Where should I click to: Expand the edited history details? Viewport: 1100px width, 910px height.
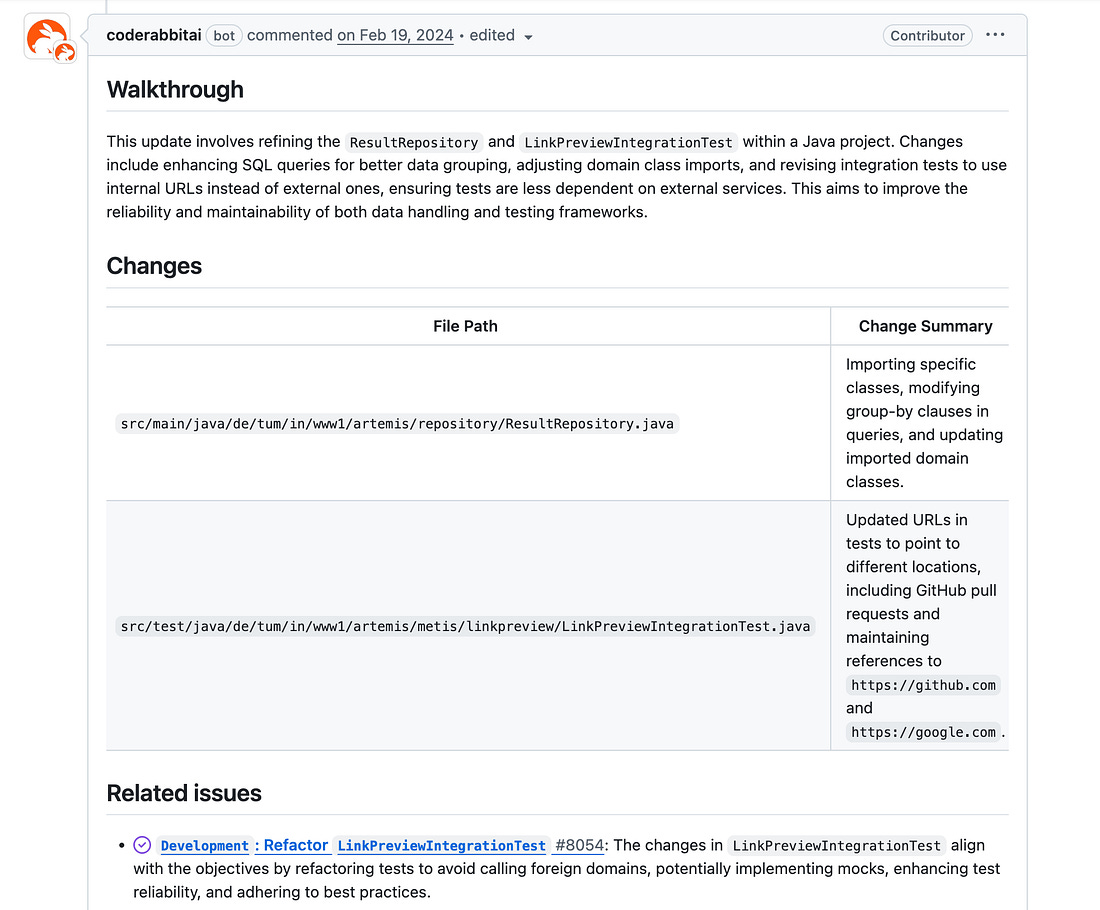tap(528, 36)
